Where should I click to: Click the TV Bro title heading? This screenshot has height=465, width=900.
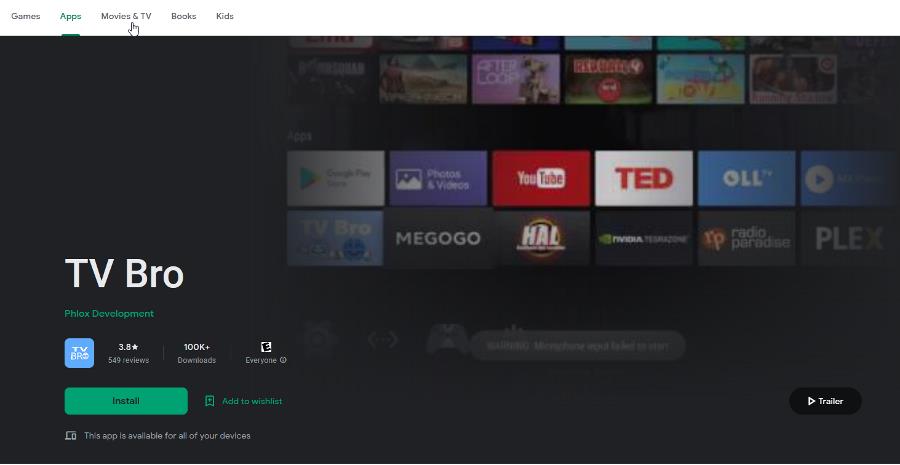(x=124, y=273)
